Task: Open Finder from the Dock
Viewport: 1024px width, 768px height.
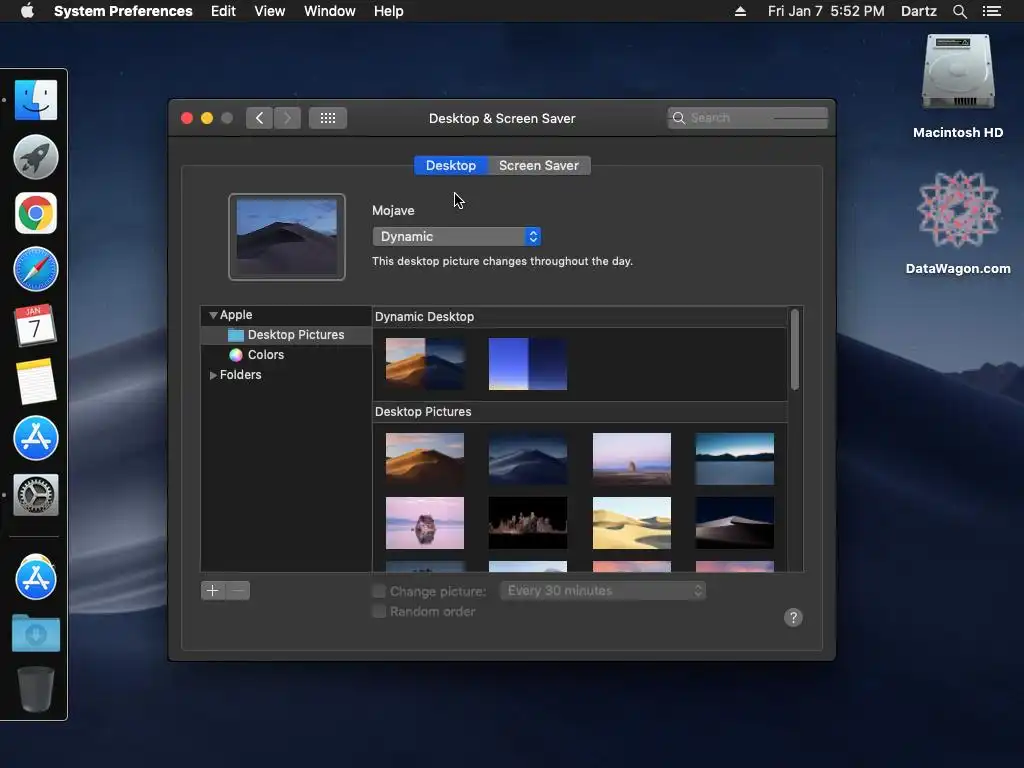Action: click(36, 100)
